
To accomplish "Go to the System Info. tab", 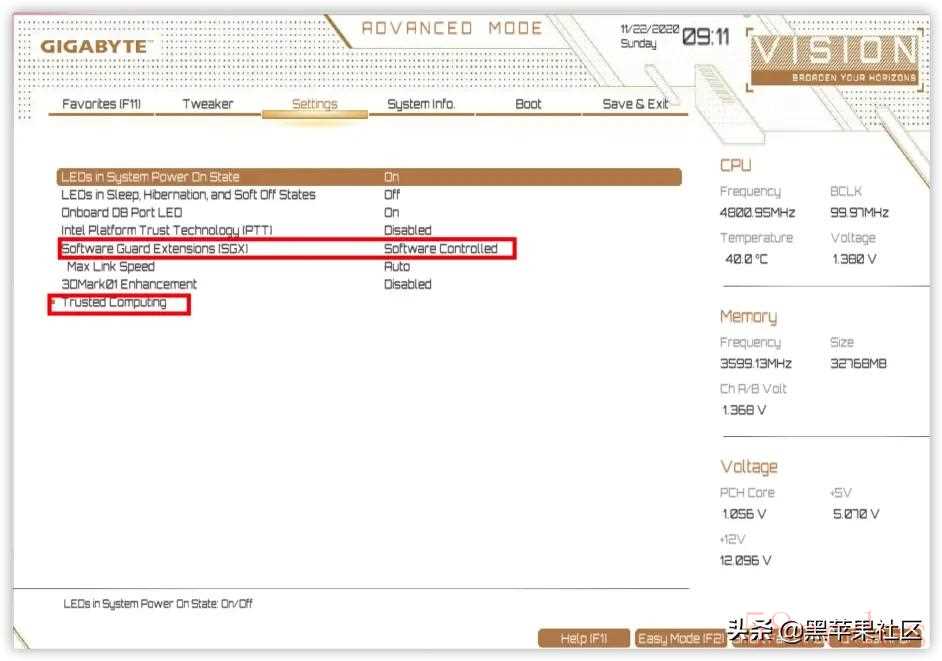I will pyautogui.click(x=421, y=104).
